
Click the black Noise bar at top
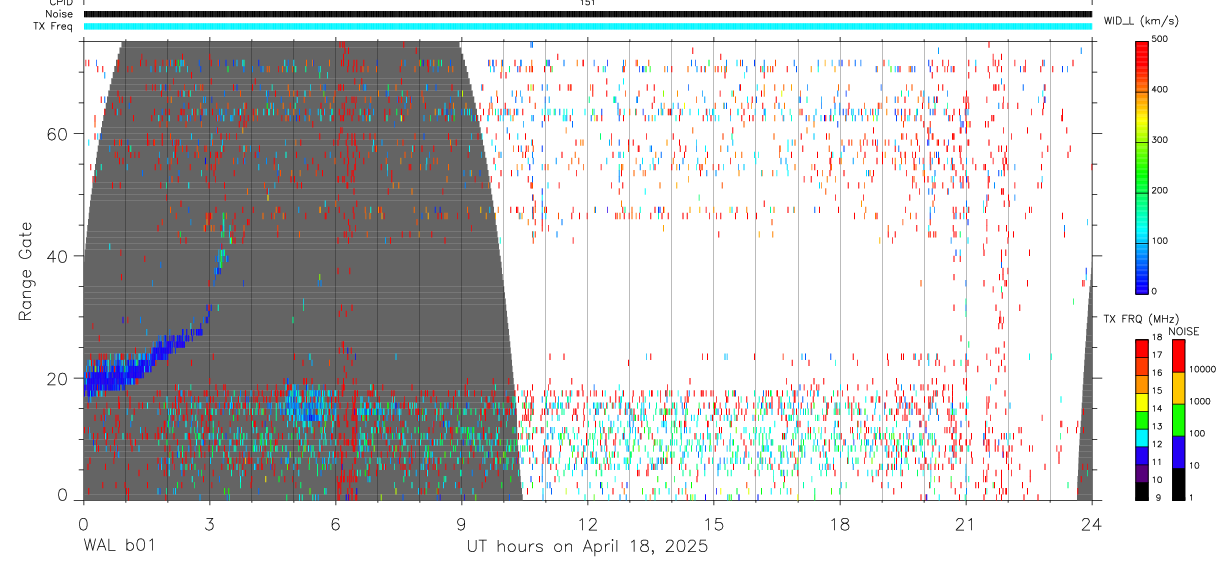coord(587,14)
